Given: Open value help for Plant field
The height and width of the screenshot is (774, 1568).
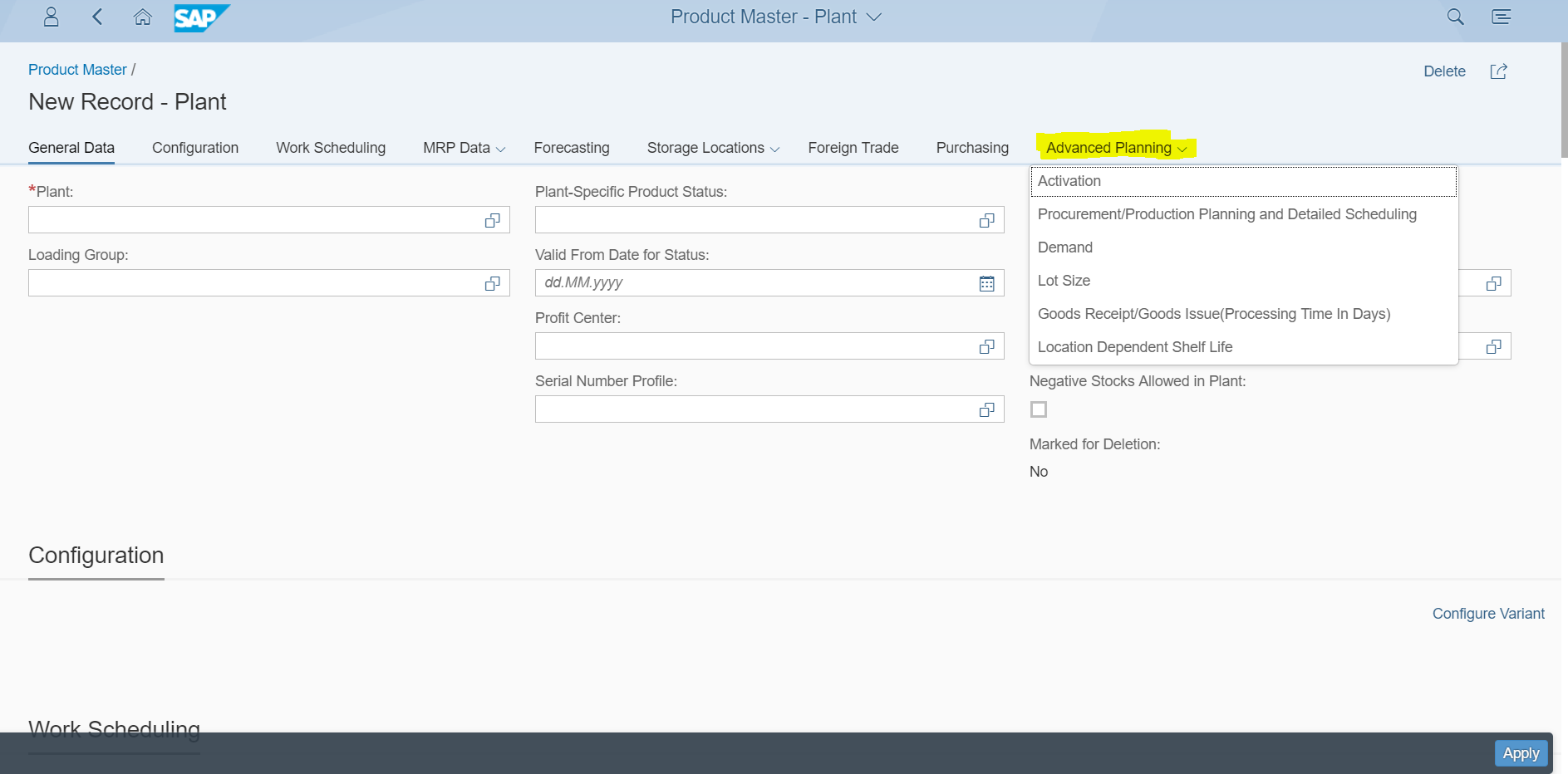Looking at the screenshot, I should click(x=492, y=220).
